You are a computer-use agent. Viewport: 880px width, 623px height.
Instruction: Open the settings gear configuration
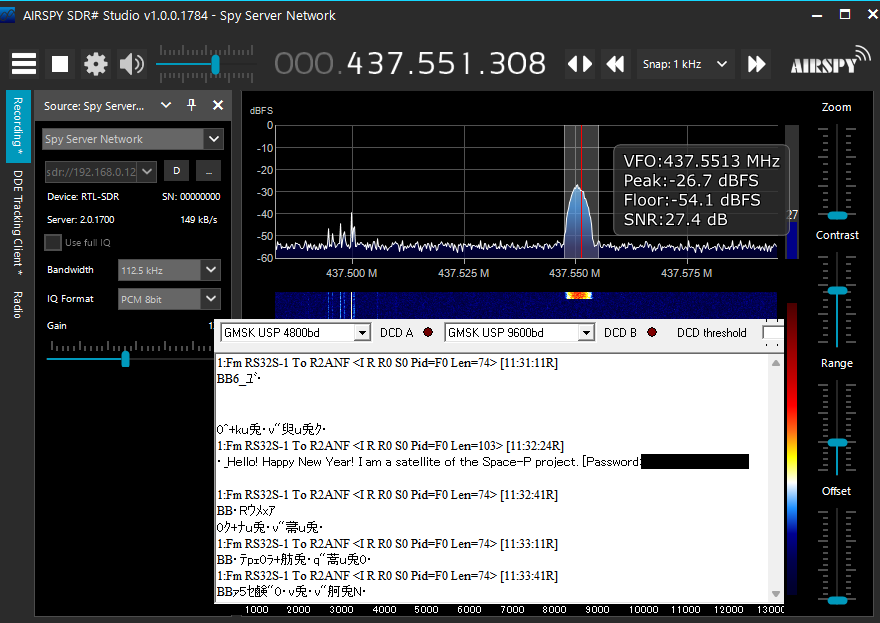click(x=95, y=64)
